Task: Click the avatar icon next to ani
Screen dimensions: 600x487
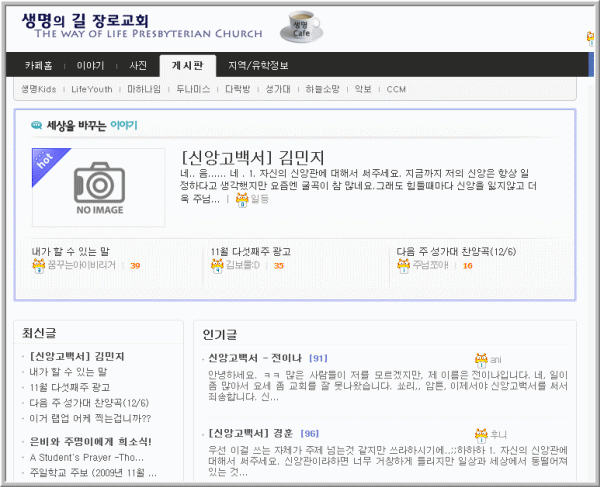Action: (481, 360)
